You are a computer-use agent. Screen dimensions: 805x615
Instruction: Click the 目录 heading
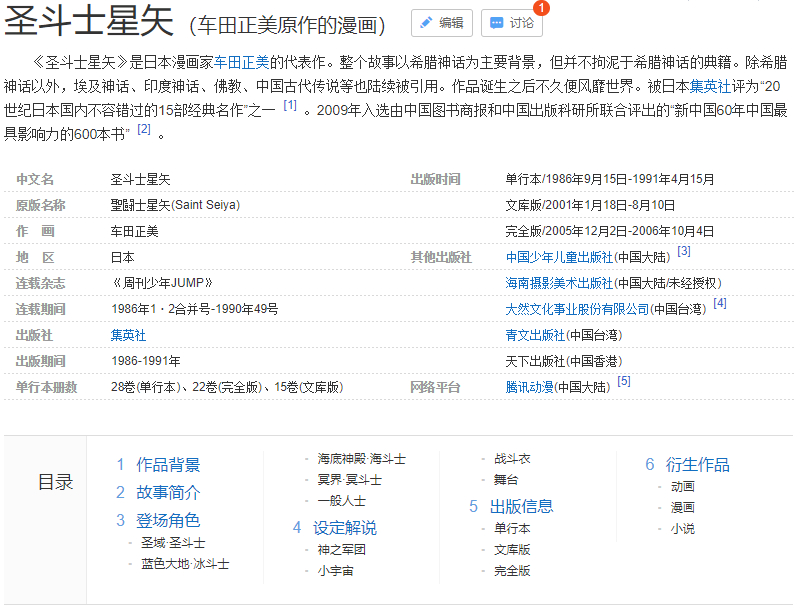click(55, 482)
